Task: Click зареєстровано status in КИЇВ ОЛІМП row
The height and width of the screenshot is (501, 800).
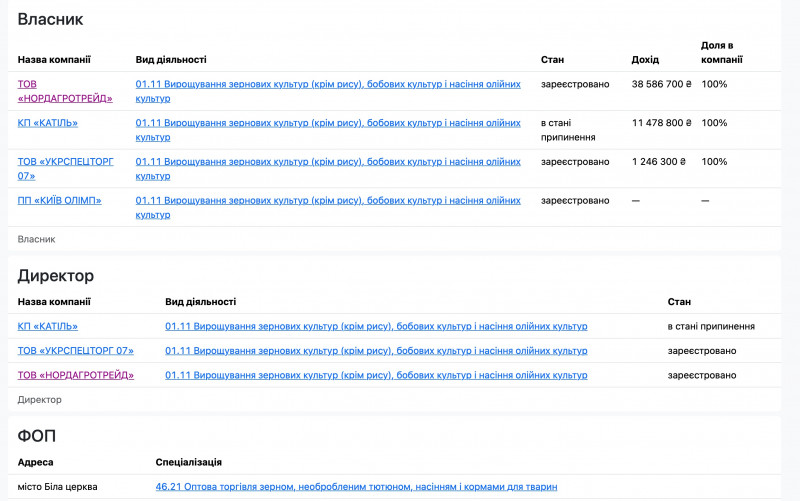Action: (575, 201)
